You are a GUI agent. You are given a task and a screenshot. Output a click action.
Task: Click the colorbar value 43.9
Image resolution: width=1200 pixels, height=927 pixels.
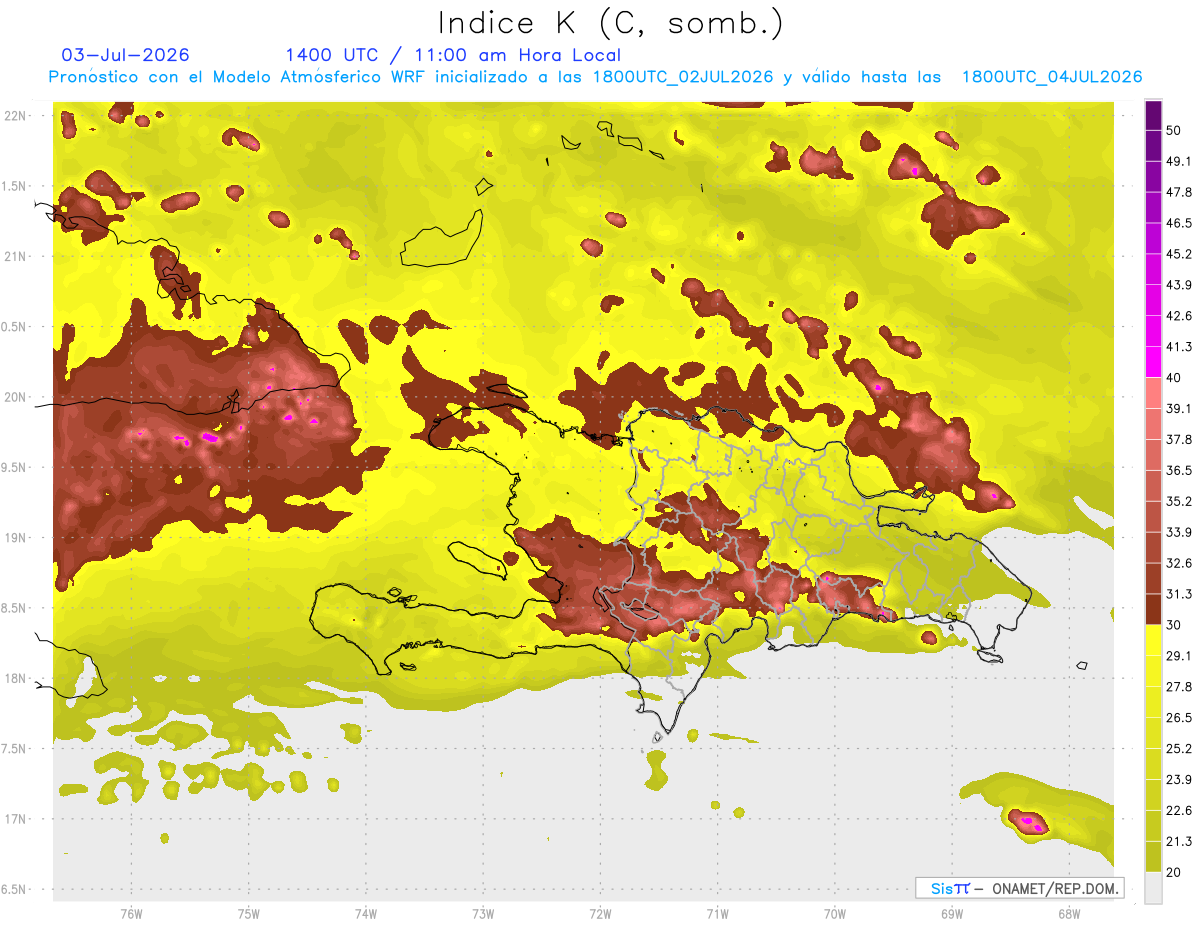(x=1180, y=285)
